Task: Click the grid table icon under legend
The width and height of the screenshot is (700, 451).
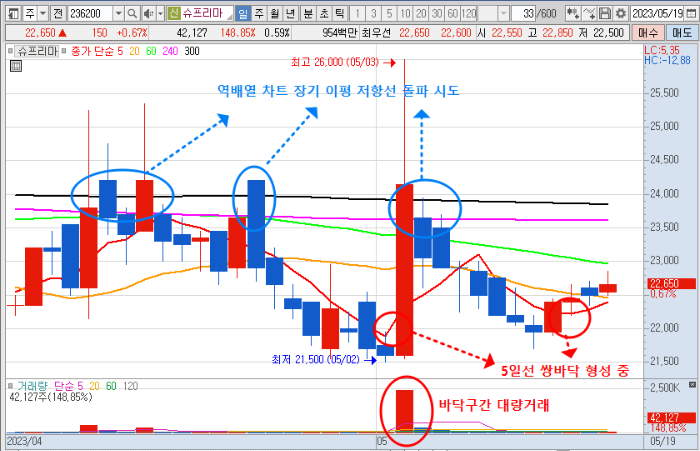Action: click(x=16, y=67)
